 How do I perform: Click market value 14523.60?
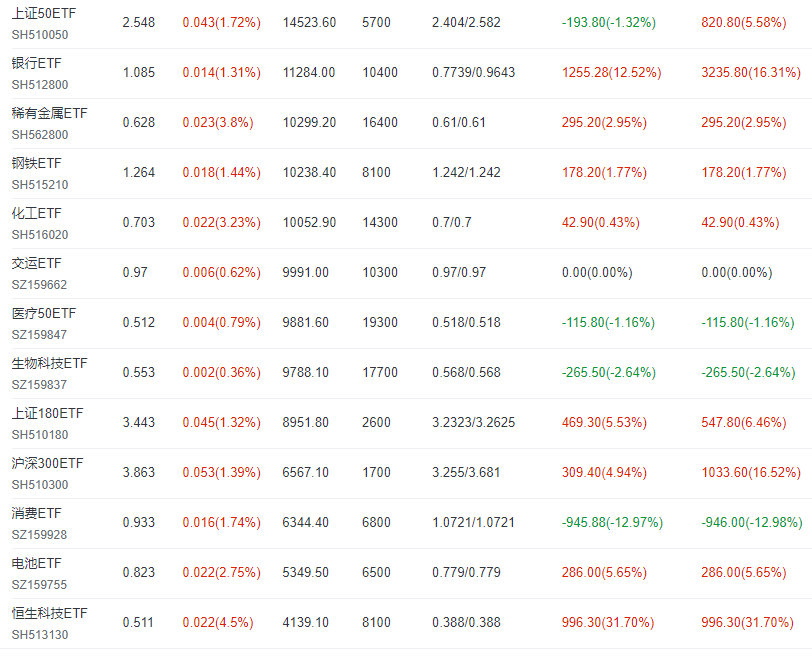[x=309, y=22]
